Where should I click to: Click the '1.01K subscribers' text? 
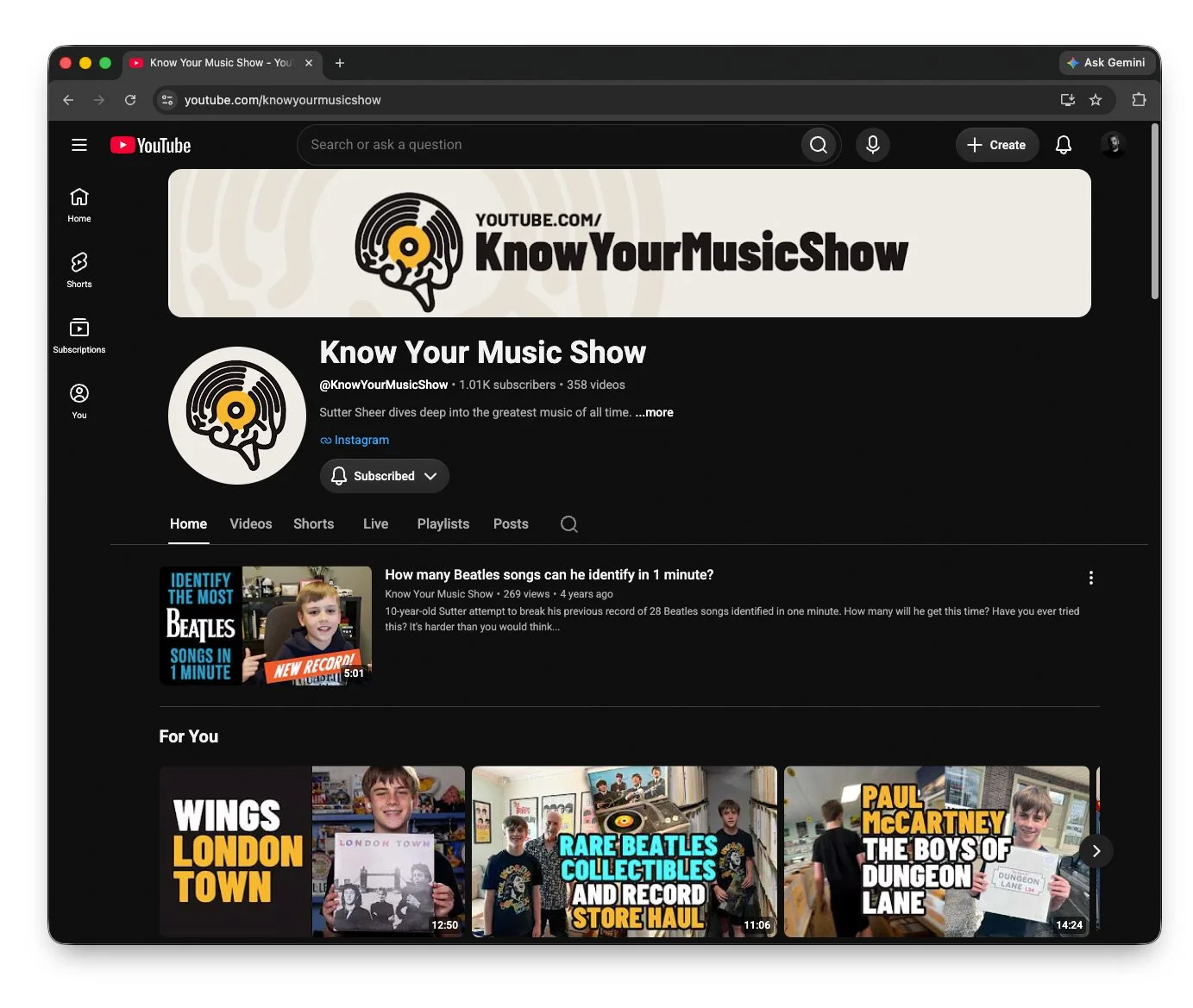pos(507,385)
